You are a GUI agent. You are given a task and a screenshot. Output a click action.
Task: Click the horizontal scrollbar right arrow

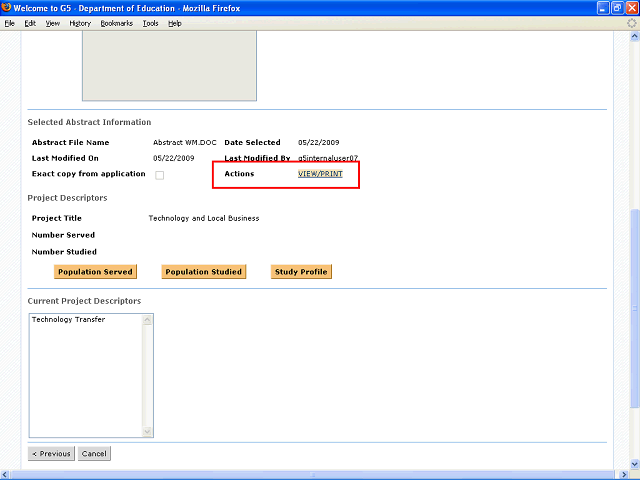(624, 475)
